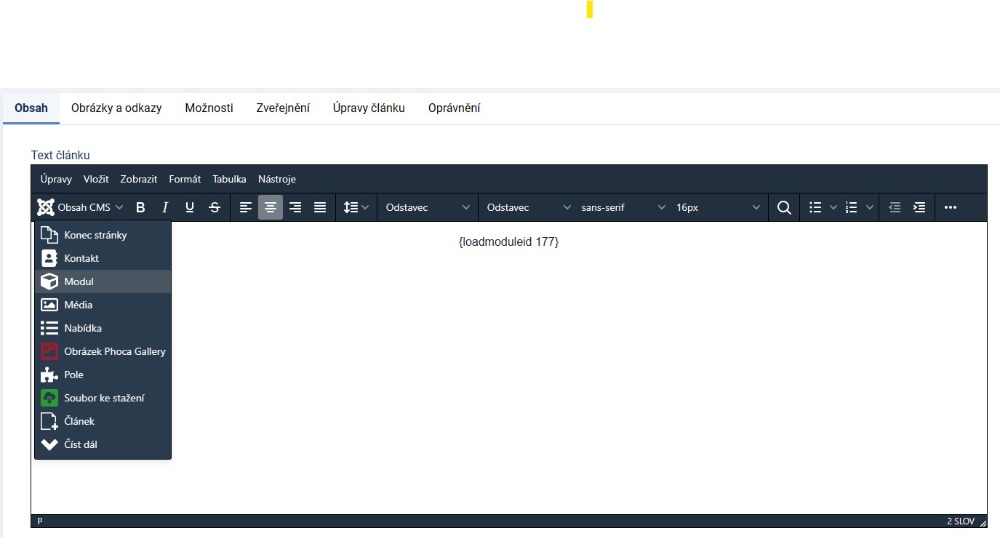
Task: Show more toolbar options ellipsis
Action: tap(950, 208)
